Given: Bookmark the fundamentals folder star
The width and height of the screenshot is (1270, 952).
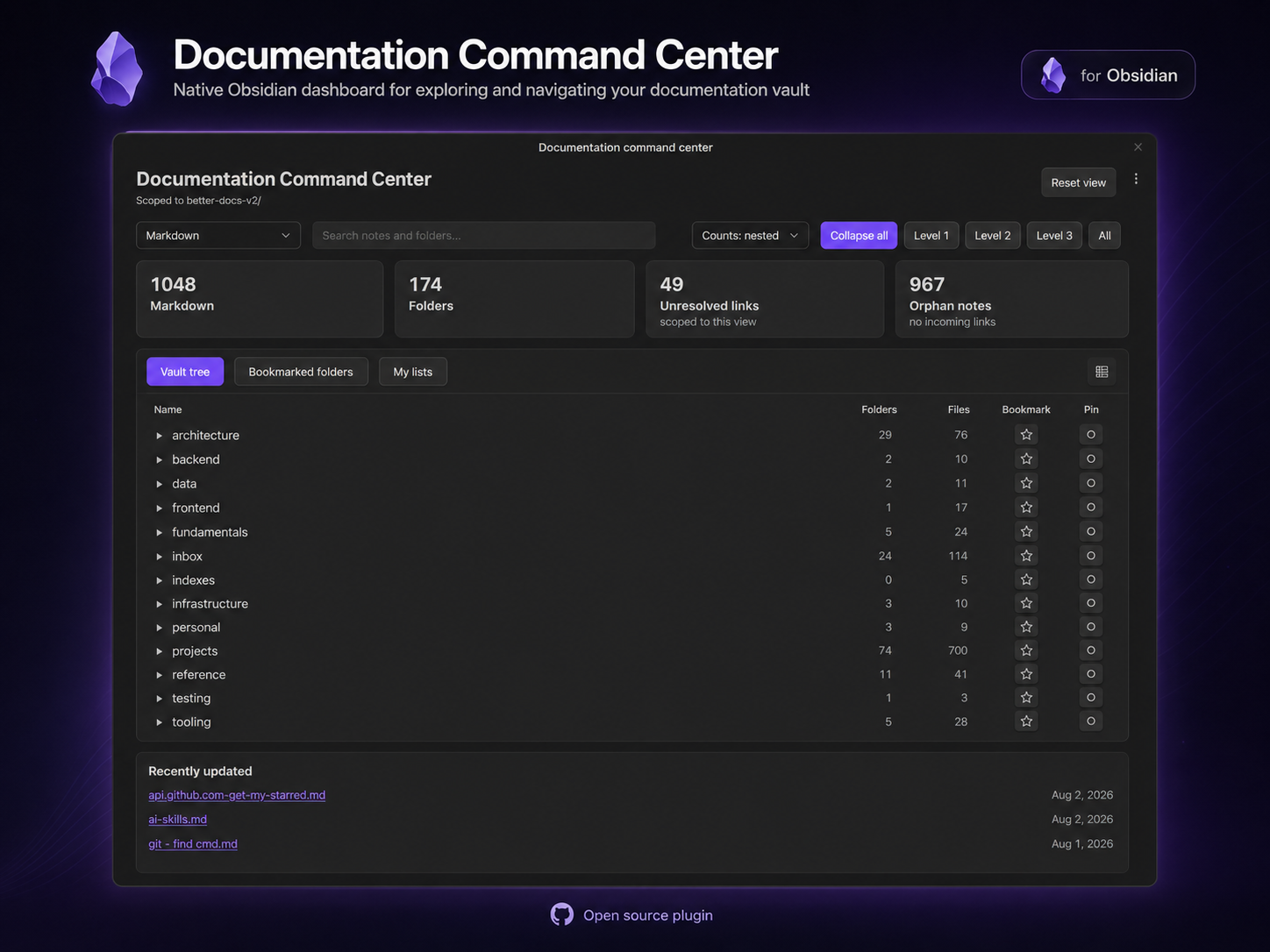Looking at the screenshot, I should [1026, 531].
